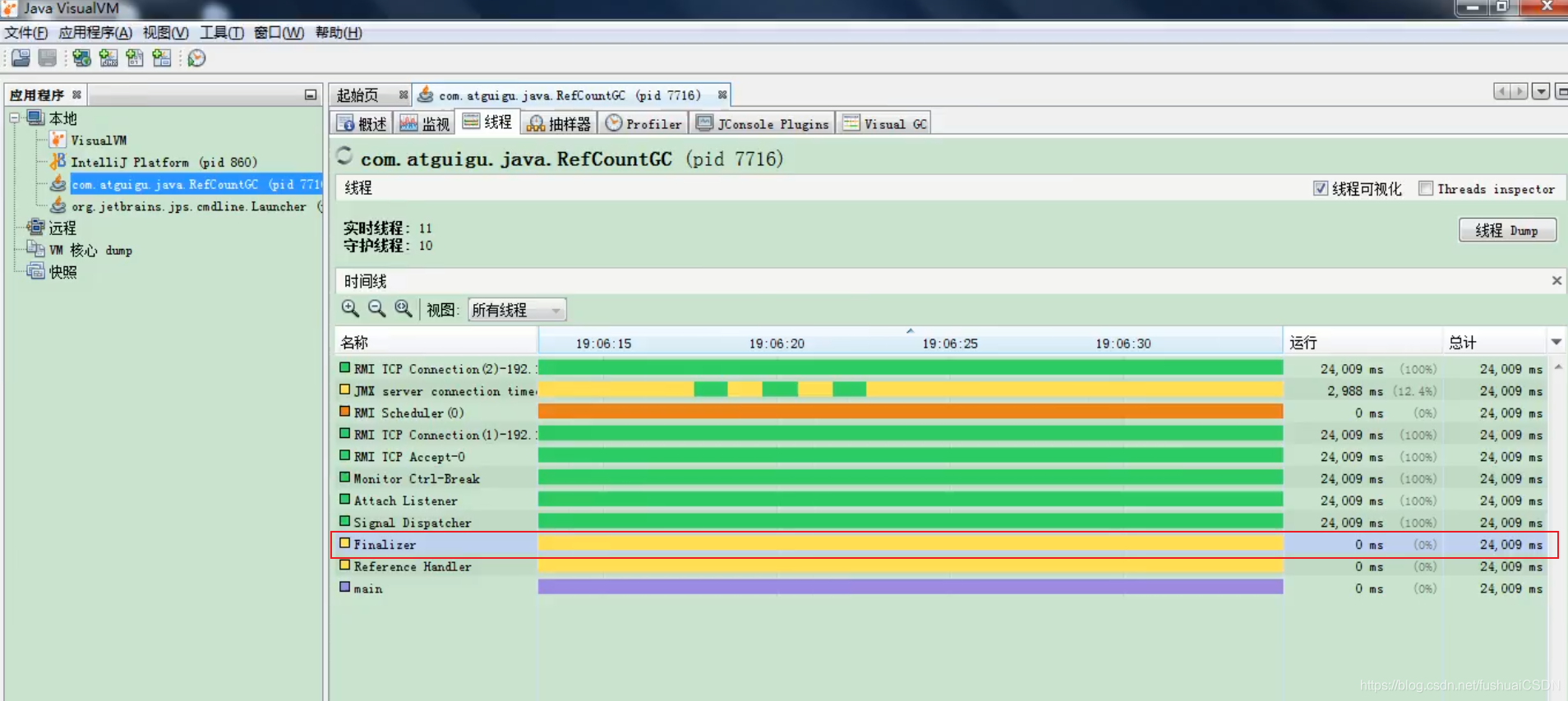1568x701 pixels.
Task: Switch to the 起始页 tab
Action: click(x=358, y=95)
